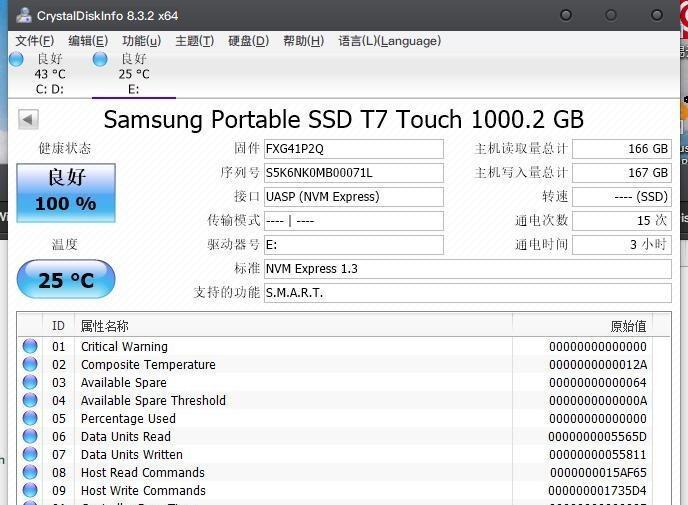Select the C: D: disk tab at 43 °C

pyautogui.click(x=49, y=74)
